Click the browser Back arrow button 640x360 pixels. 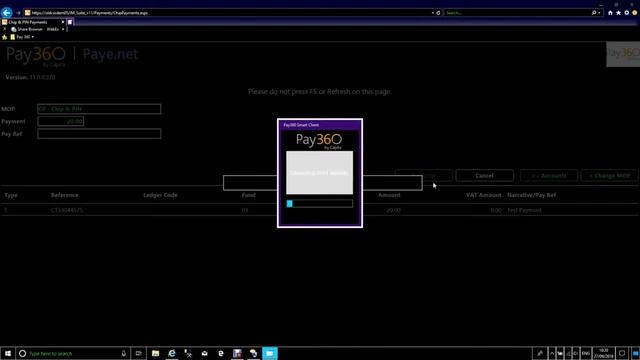pos(7,13)
